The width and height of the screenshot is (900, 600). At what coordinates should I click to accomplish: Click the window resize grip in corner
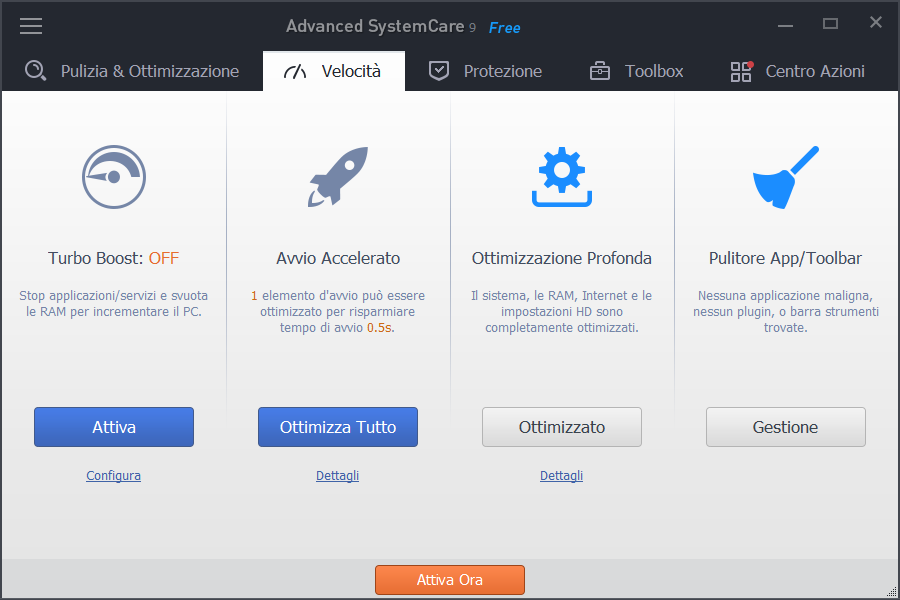point(891,591)
